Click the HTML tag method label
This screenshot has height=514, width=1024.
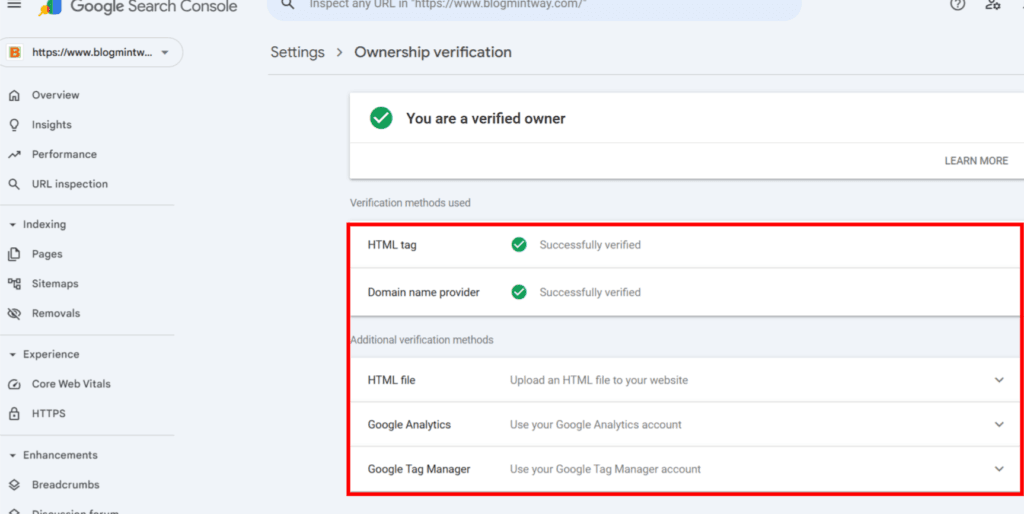pos(392,245)
